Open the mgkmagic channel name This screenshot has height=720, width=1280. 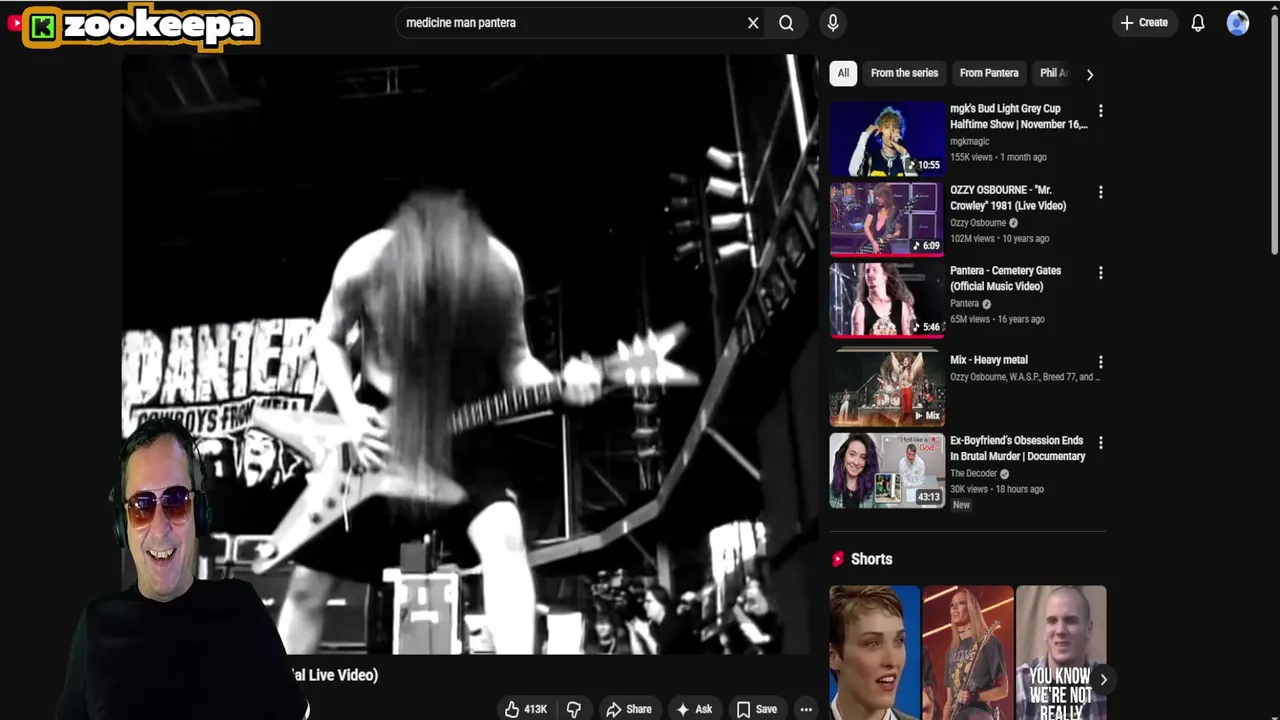click(x=970, y=142)
